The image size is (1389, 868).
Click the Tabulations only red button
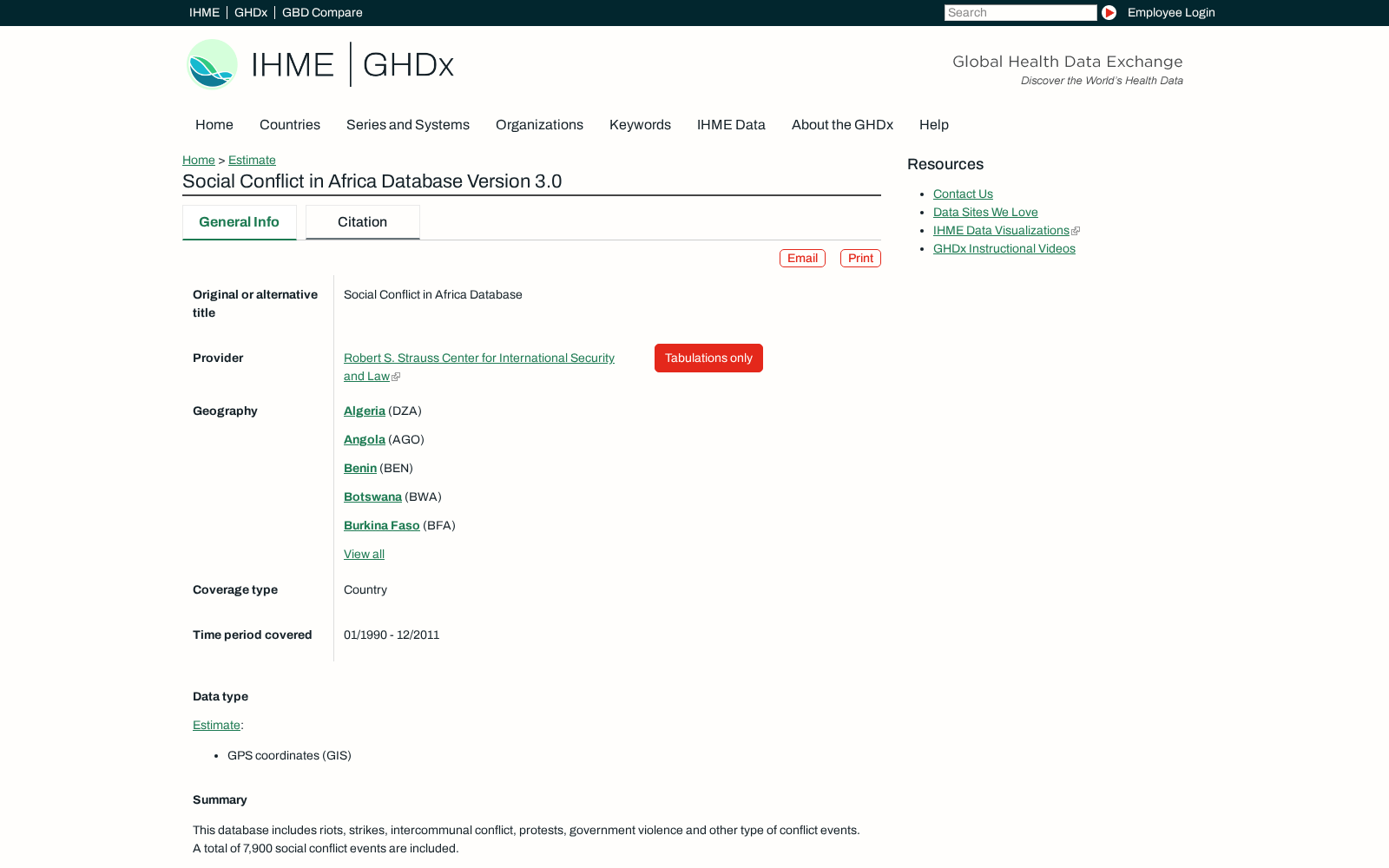pyautogui.click(x=708, y=358)
